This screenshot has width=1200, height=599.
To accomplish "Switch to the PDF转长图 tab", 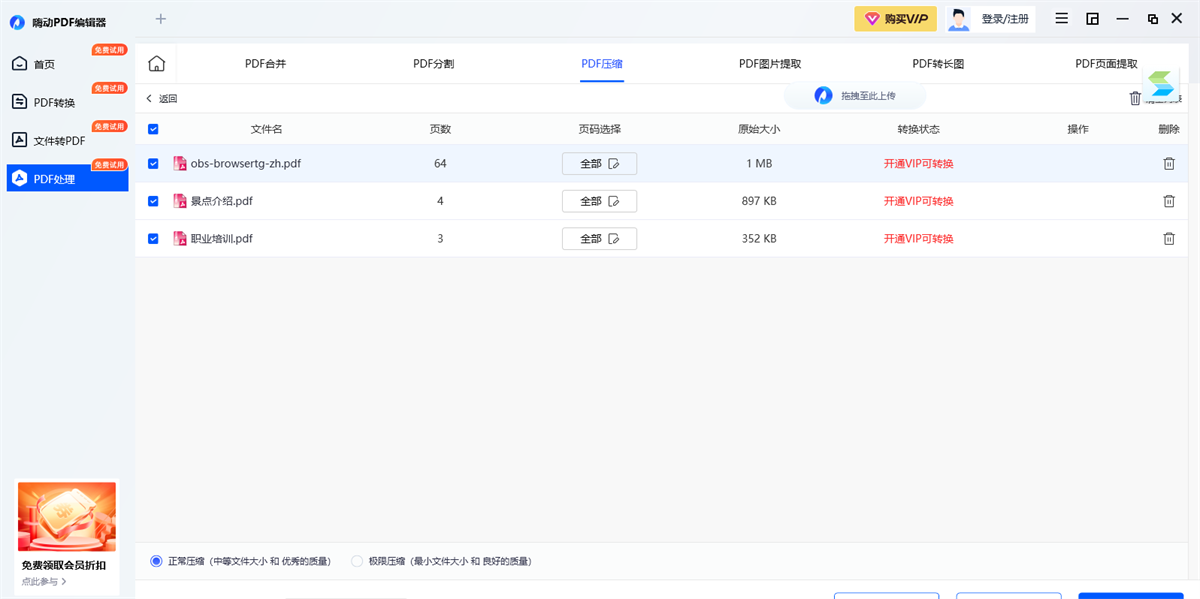I will point(938,64).
